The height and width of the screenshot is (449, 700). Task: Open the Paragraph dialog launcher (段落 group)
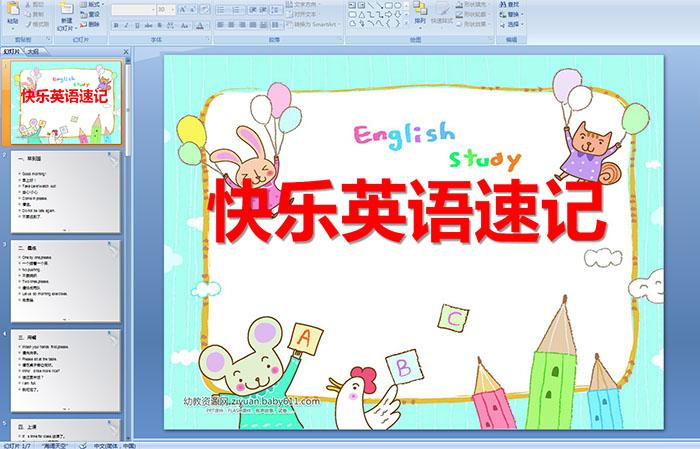point(340,40)
